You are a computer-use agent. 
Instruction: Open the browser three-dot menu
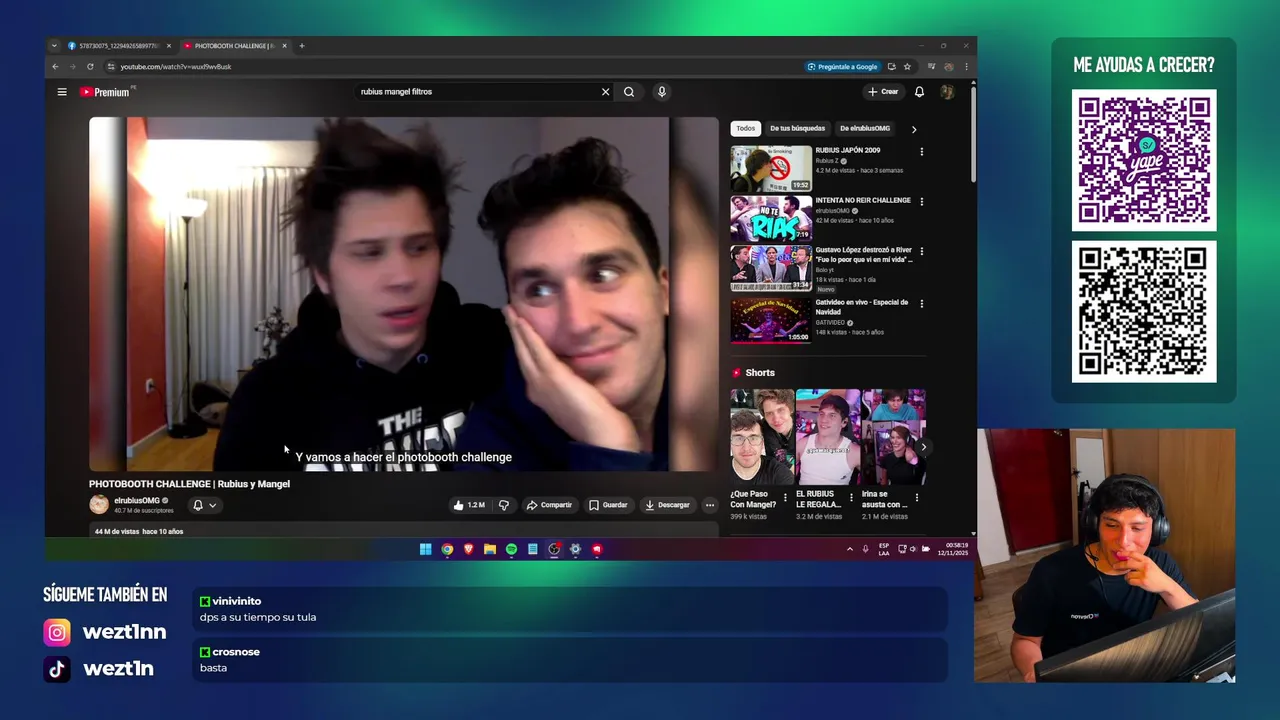966,67
